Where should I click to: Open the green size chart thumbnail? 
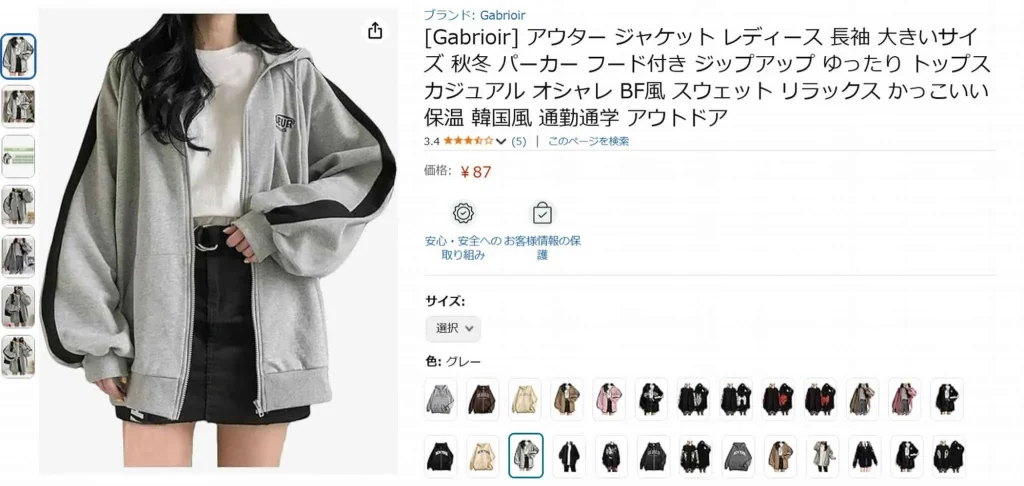(18, 157)
